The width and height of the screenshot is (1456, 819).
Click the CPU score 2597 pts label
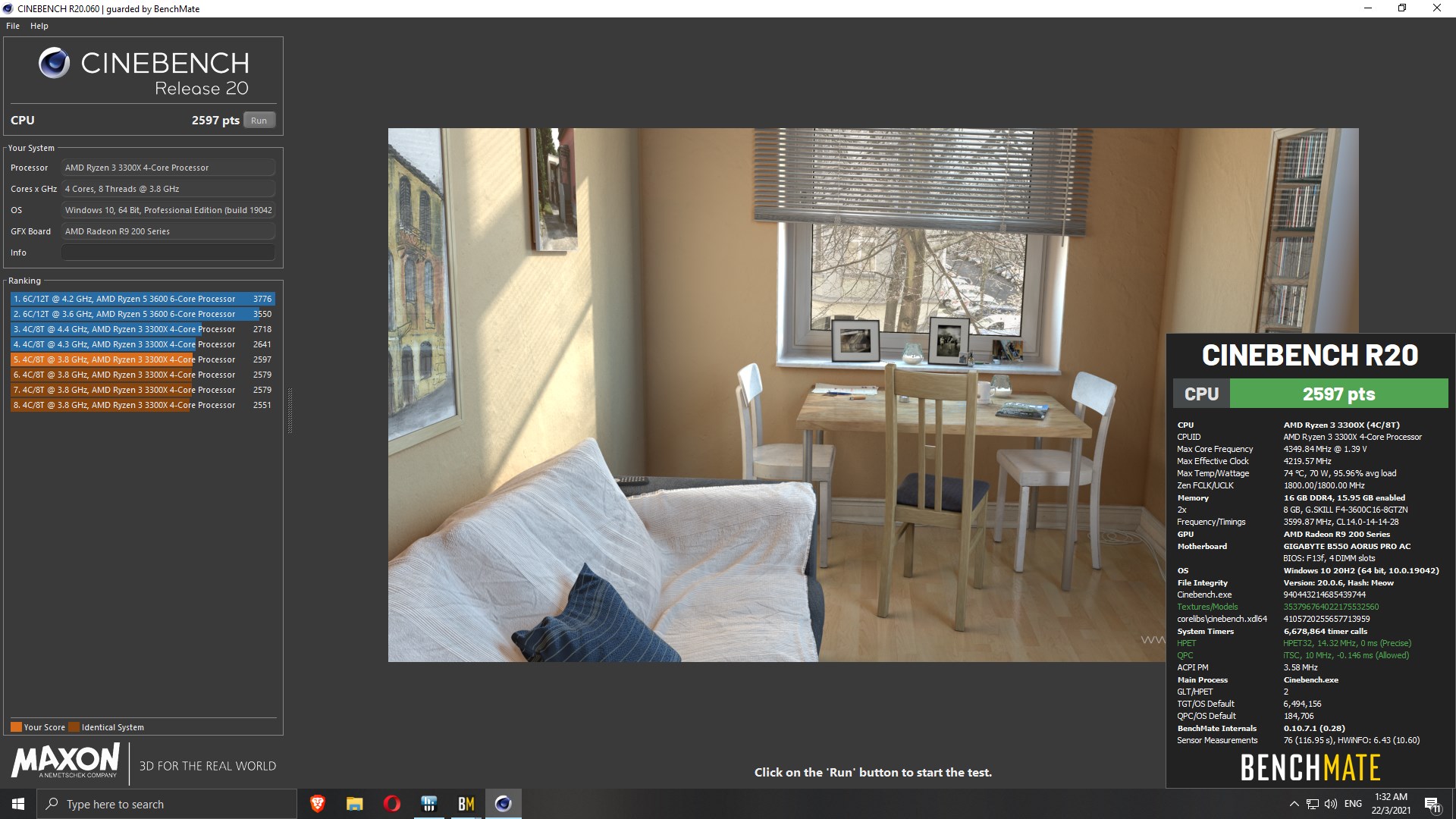[x=215, y=120]
